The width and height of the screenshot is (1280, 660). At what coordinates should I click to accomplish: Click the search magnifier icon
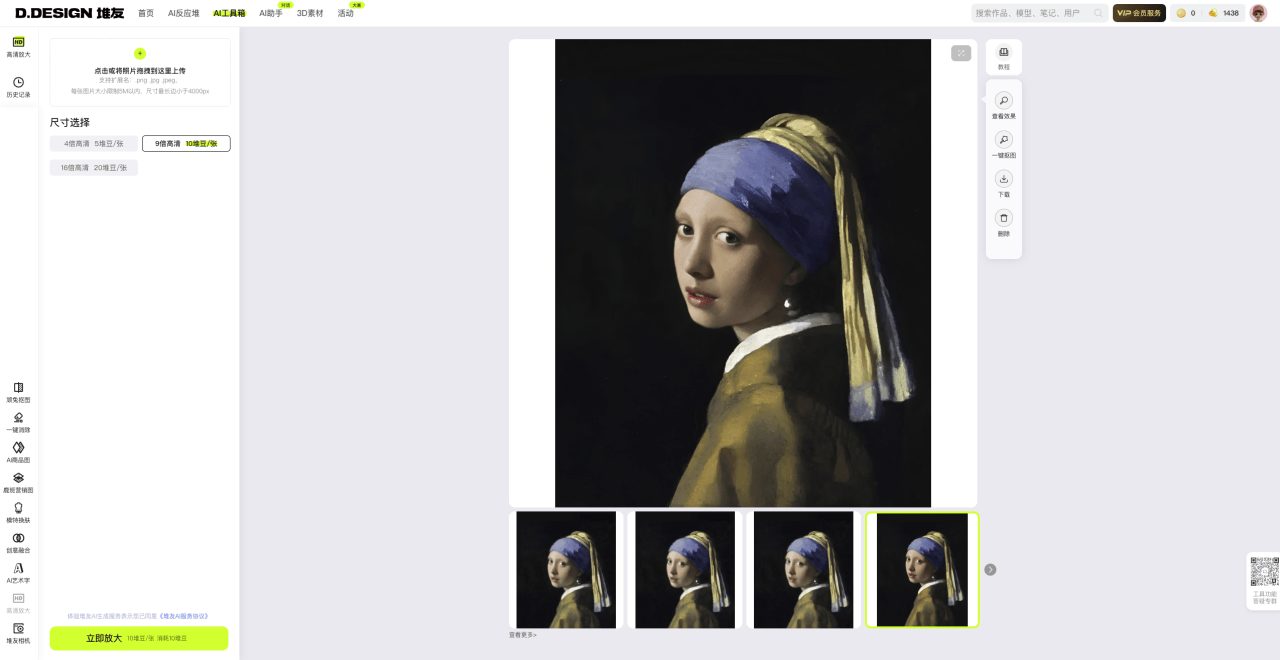point(1098,13)
